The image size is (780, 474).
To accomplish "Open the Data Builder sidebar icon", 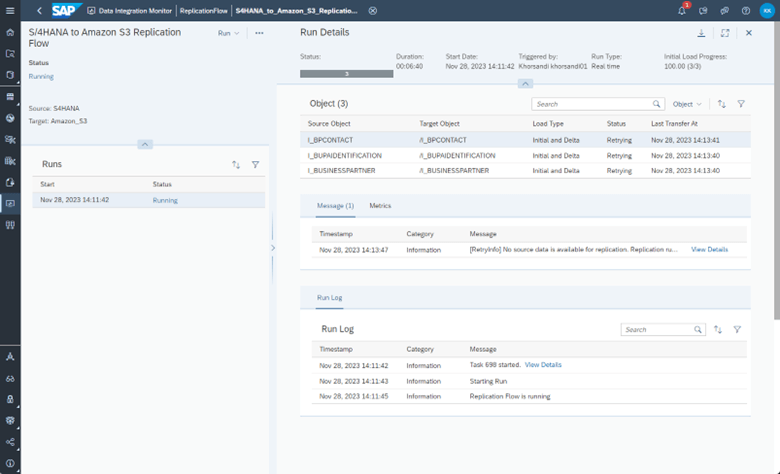I will click(10, 161).
